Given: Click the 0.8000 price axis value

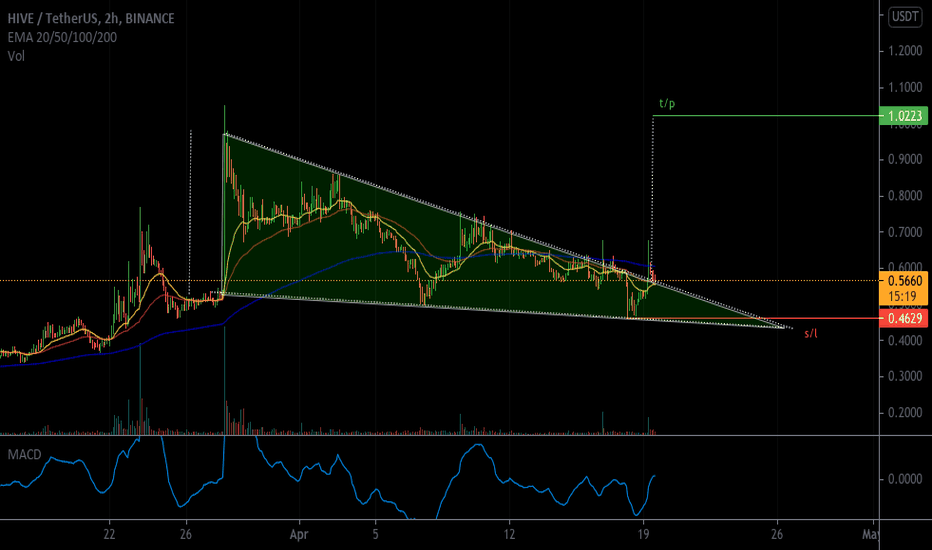Looking at the screenshot, I should click(x=905, y=196).
